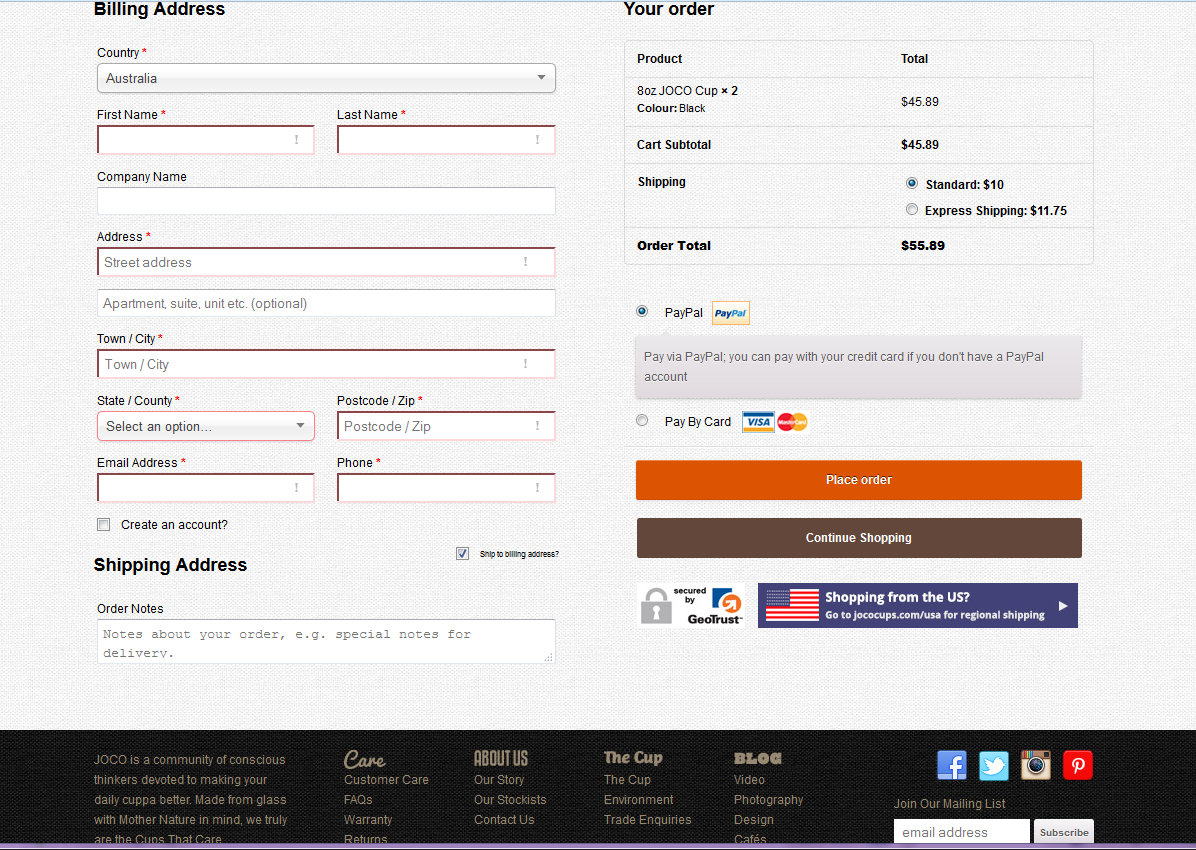Select Express Shipping option
1196x850 pixels.
(x=912, y=210)
